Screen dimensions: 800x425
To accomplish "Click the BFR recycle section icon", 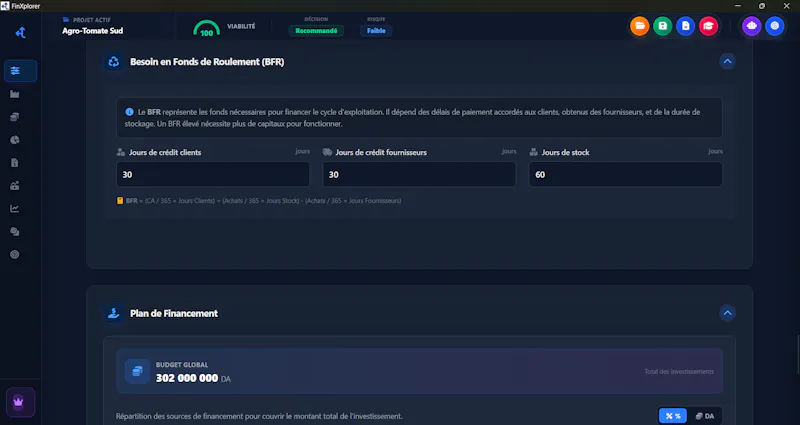I will click(114, 62).
